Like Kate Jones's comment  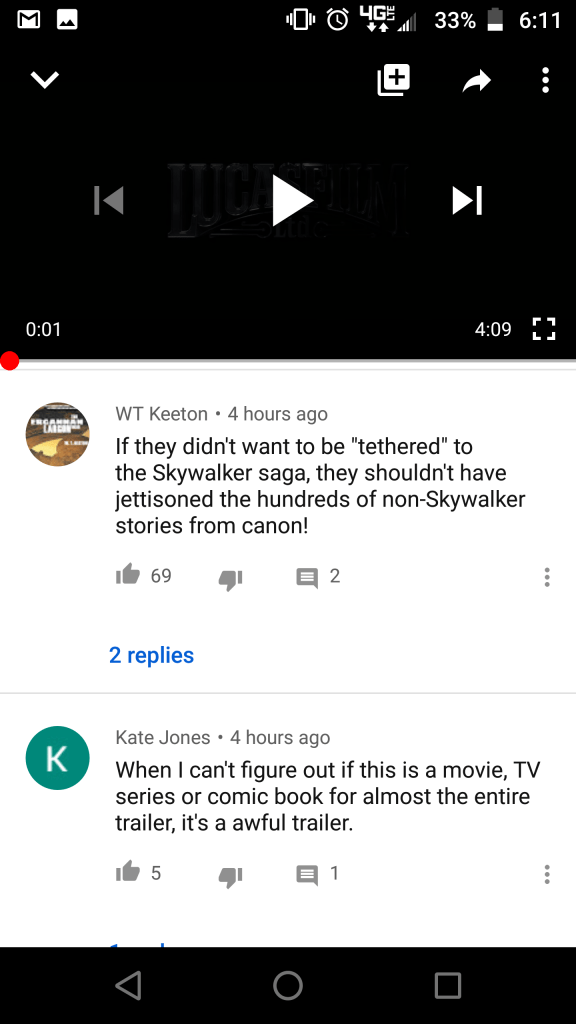128,872
